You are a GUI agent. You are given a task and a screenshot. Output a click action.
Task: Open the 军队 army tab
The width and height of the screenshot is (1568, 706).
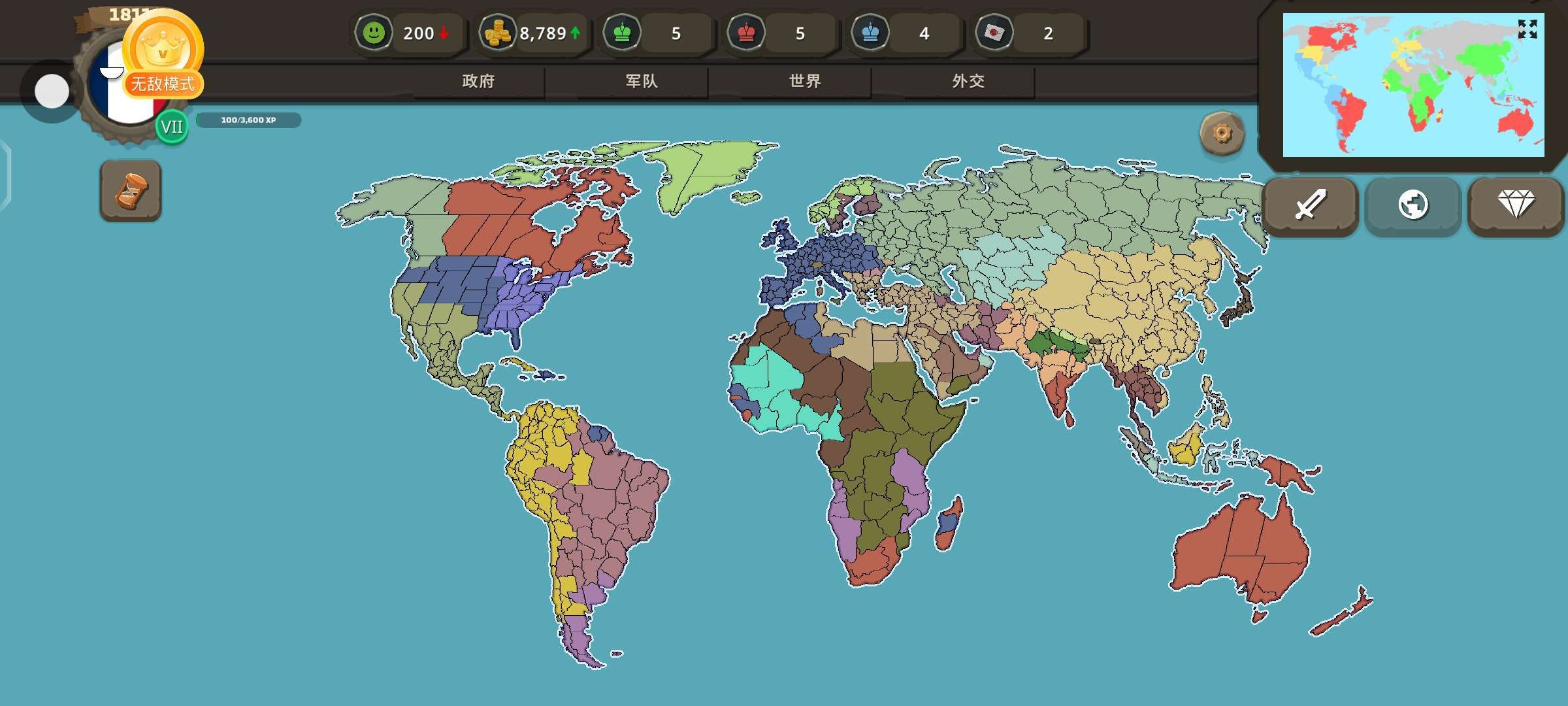tap(642, 81)
